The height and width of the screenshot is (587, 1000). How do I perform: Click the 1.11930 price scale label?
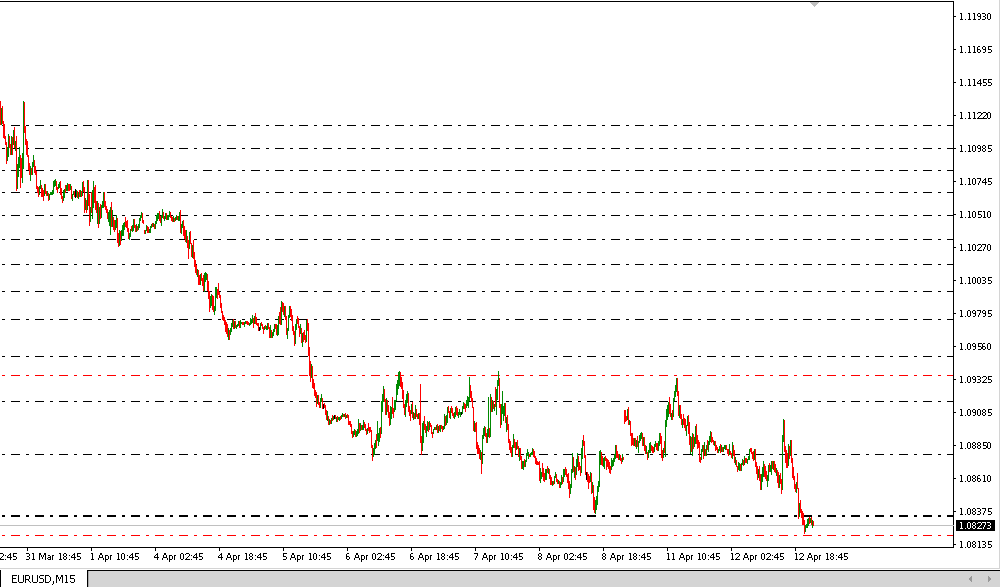975,16
